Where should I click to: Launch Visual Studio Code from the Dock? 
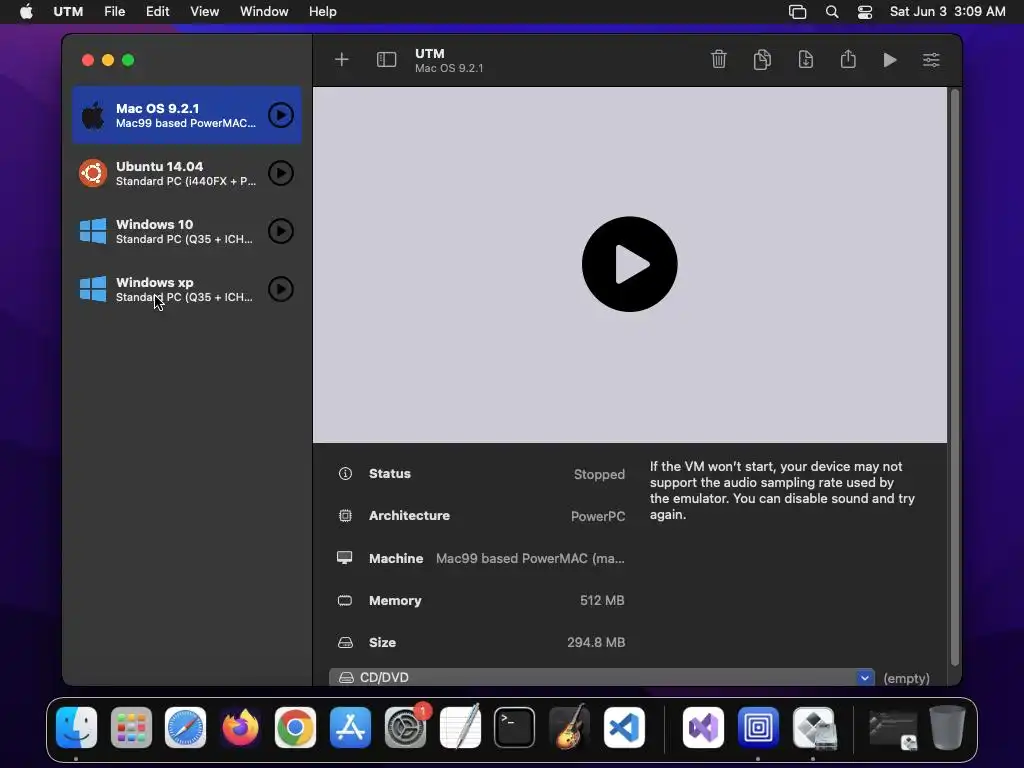click(x=624, y=727)
